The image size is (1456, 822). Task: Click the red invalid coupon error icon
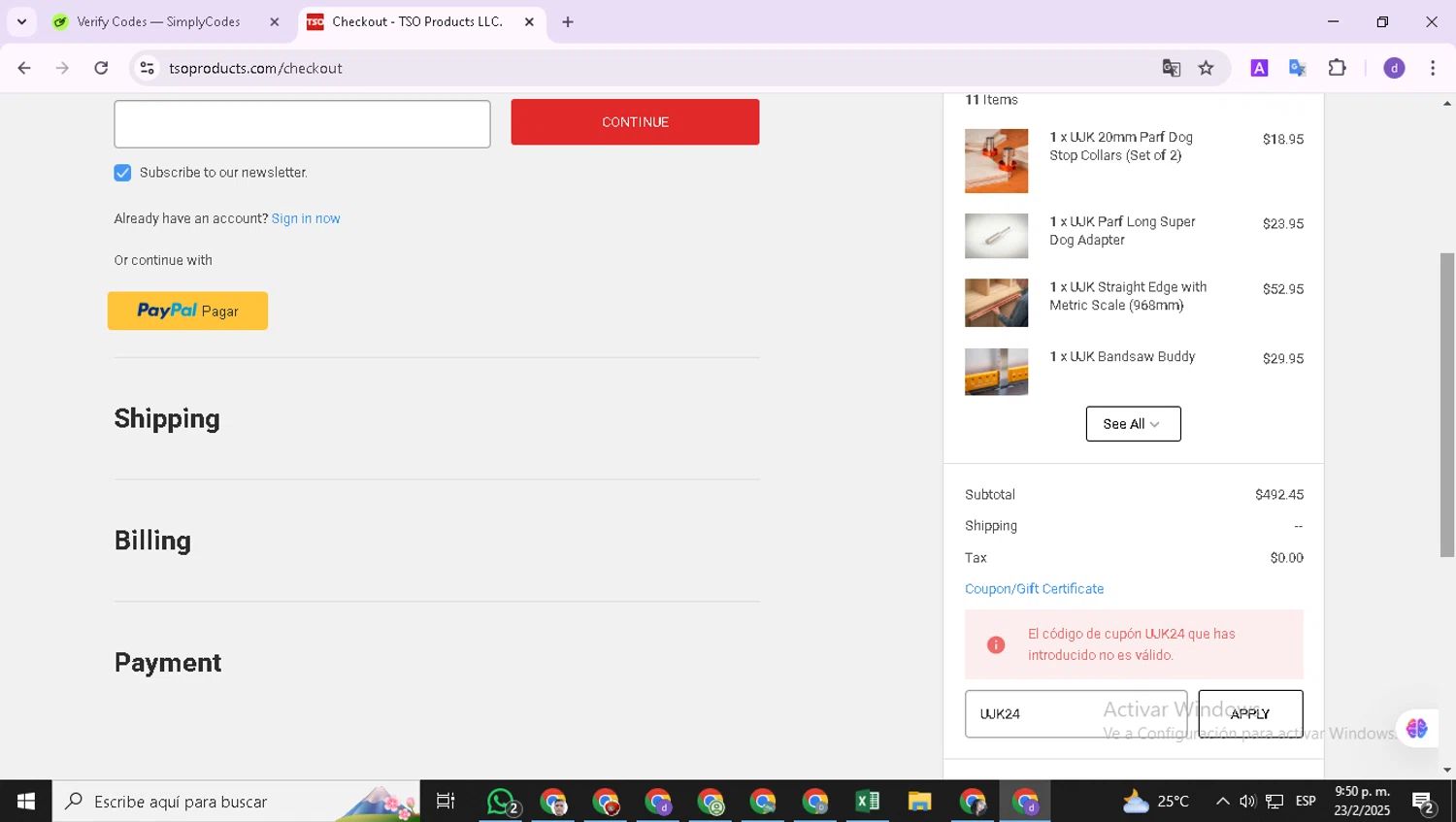click(x=996, y=644)
